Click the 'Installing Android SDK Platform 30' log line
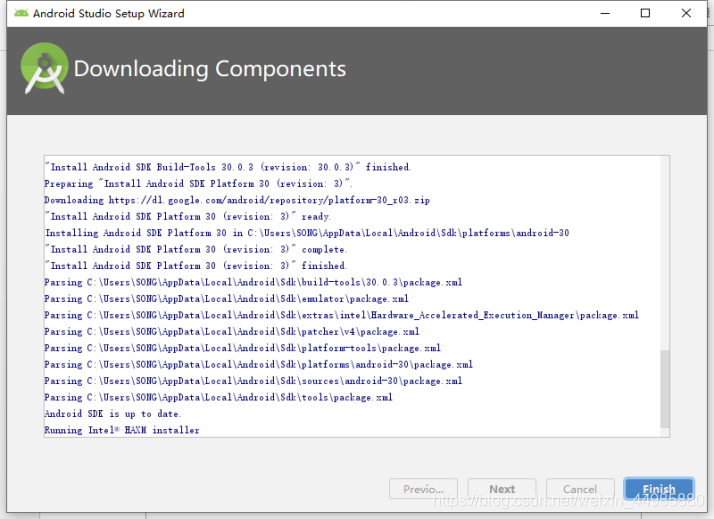The width and height of the screenshot is (714, 519). pos(306,233)
